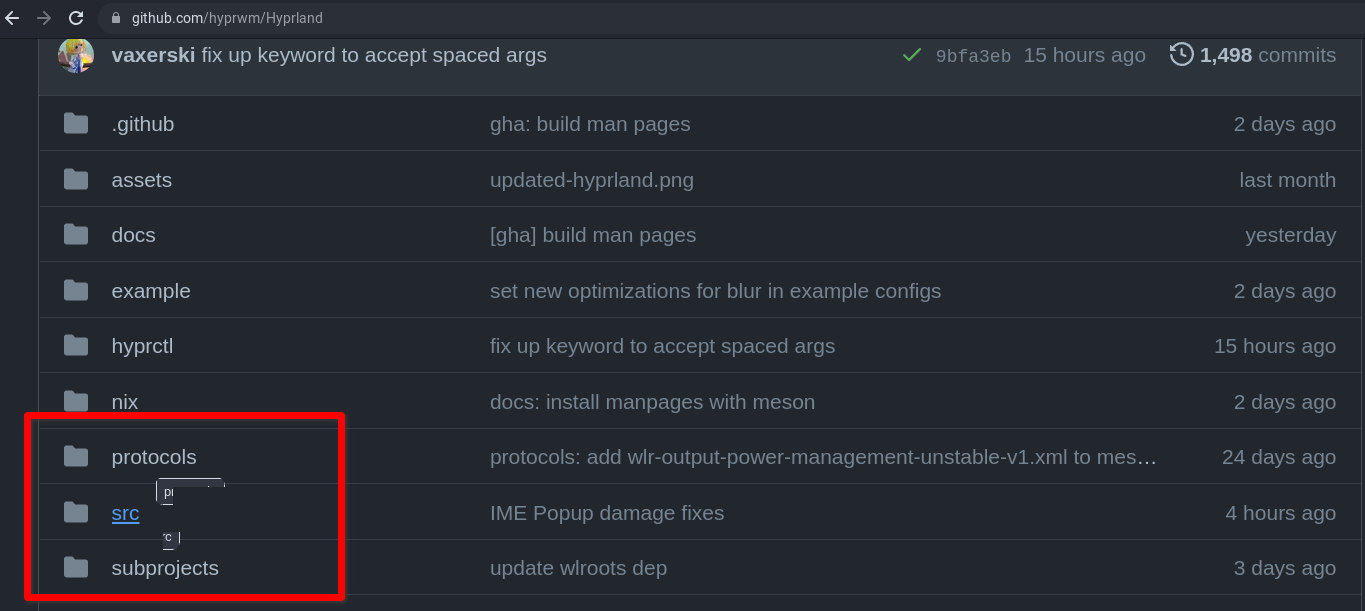The width and height of the screenshot is (1365, 611).
Task: Reload the page with the refresh icon
Action: click(x=77, y=17)
